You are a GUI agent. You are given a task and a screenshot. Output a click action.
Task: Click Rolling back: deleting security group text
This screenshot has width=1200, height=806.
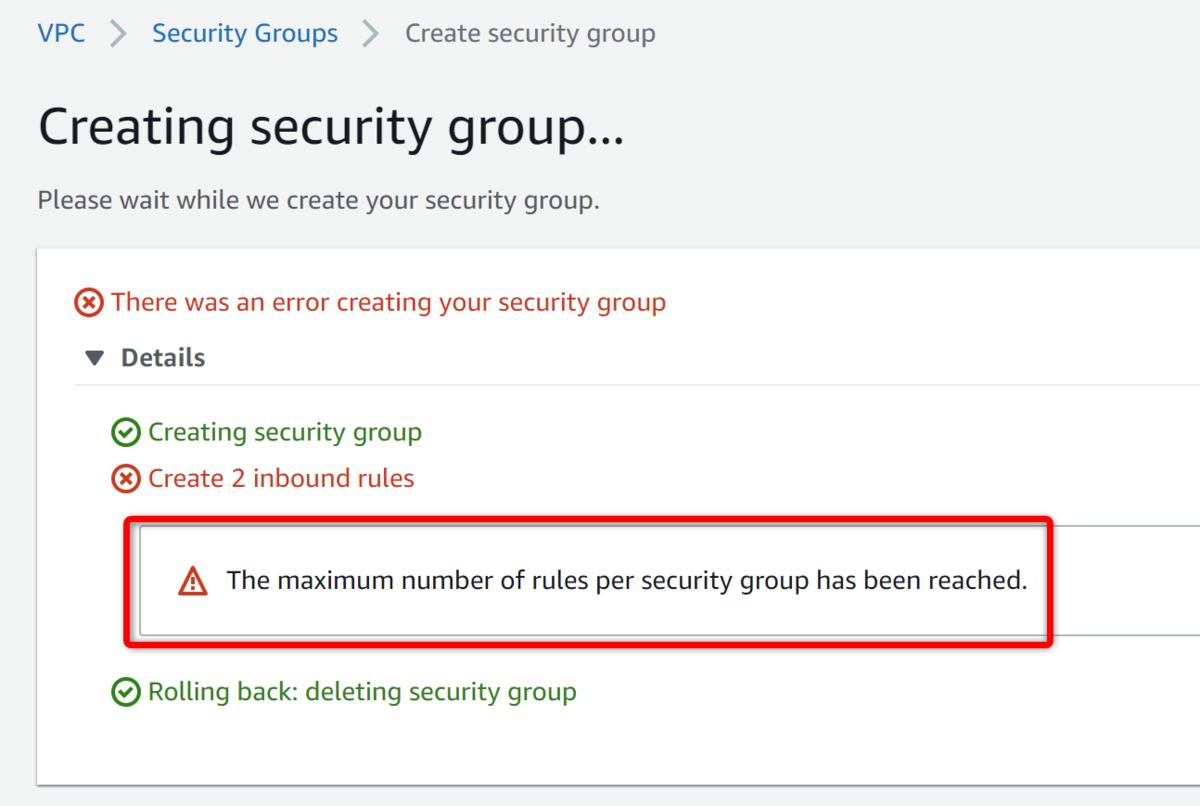pos(362,692)
